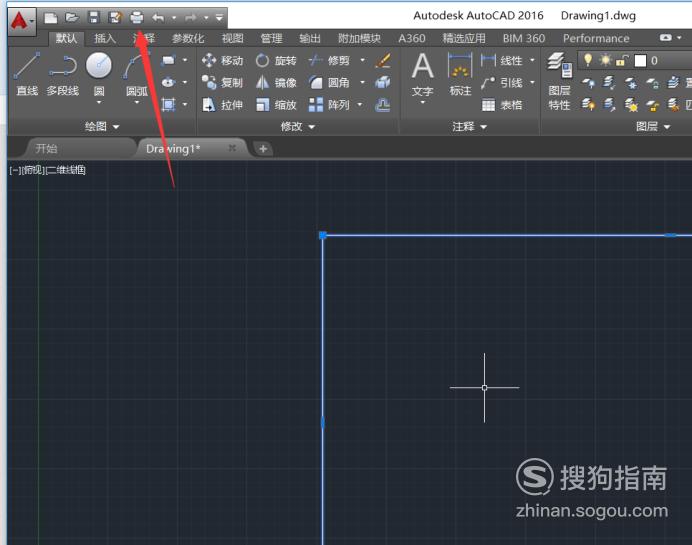
Task: Open the 阵列 array options dropdown
Action: 360,105
